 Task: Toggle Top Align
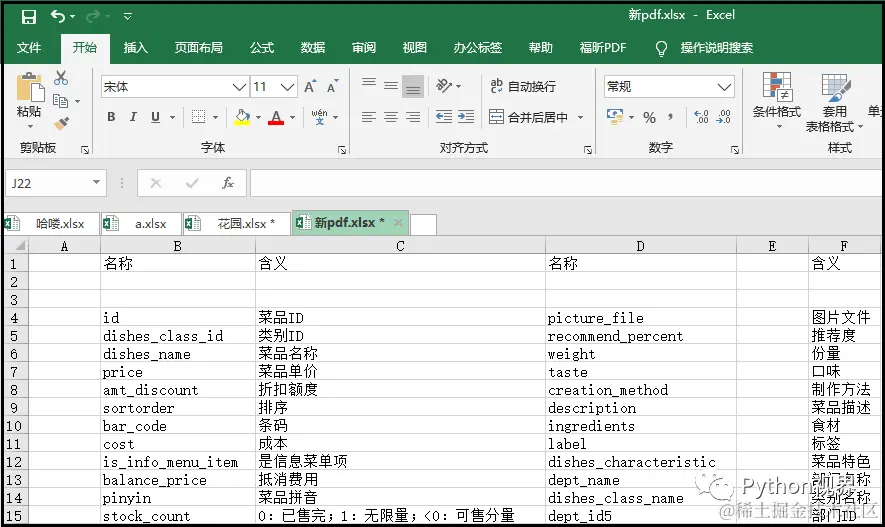tap(369, 86)
